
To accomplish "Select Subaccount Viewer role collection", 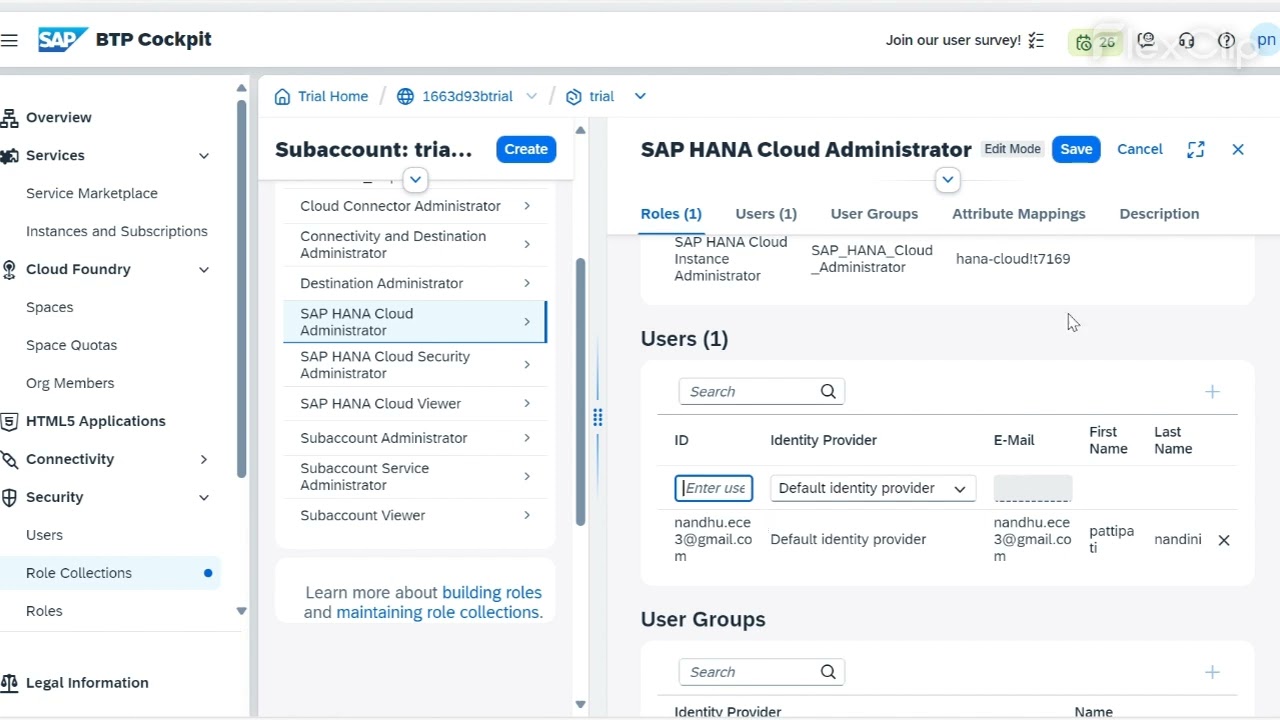I will (415, 516).
